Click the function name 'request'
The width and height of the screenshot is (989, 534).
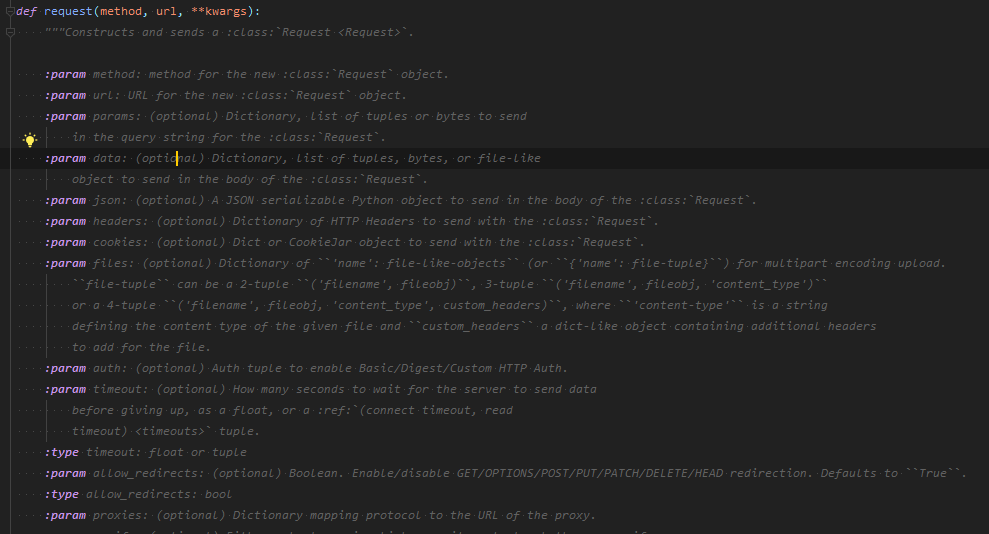[67, 11]
